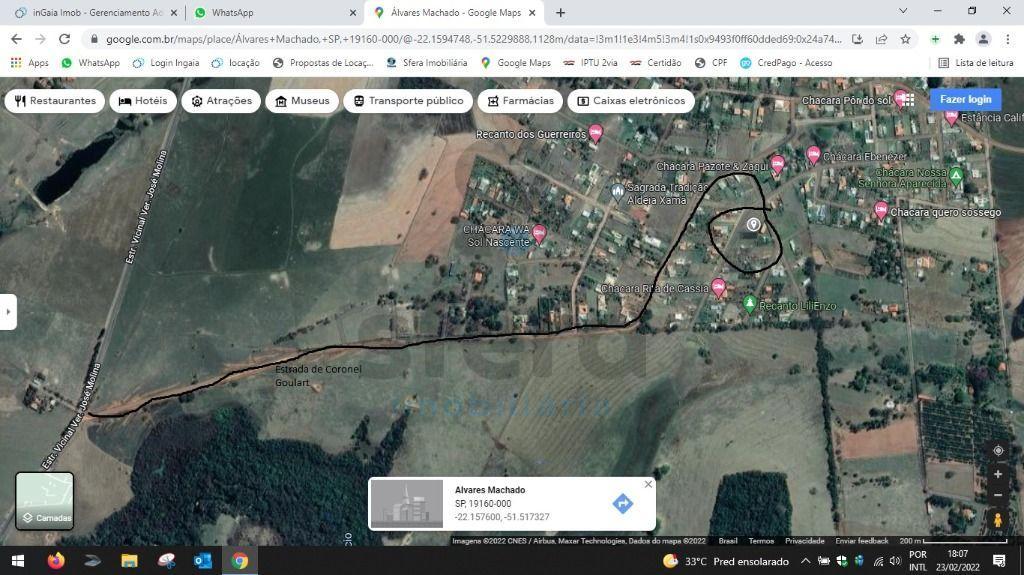This screenshot has width=1024, height=575.
Task: Toggle the Camadas map layer view
Action: 45,500
